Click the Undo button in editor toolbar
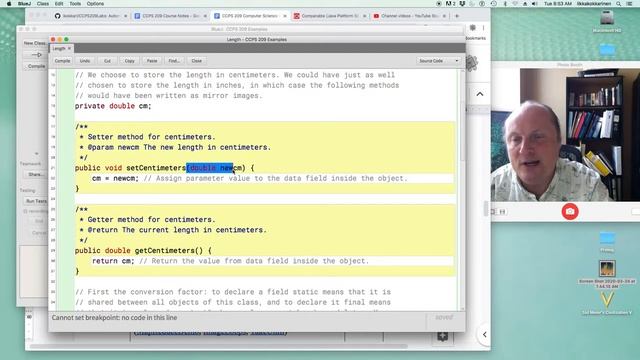The image size is (640, 360). [85, 61]
